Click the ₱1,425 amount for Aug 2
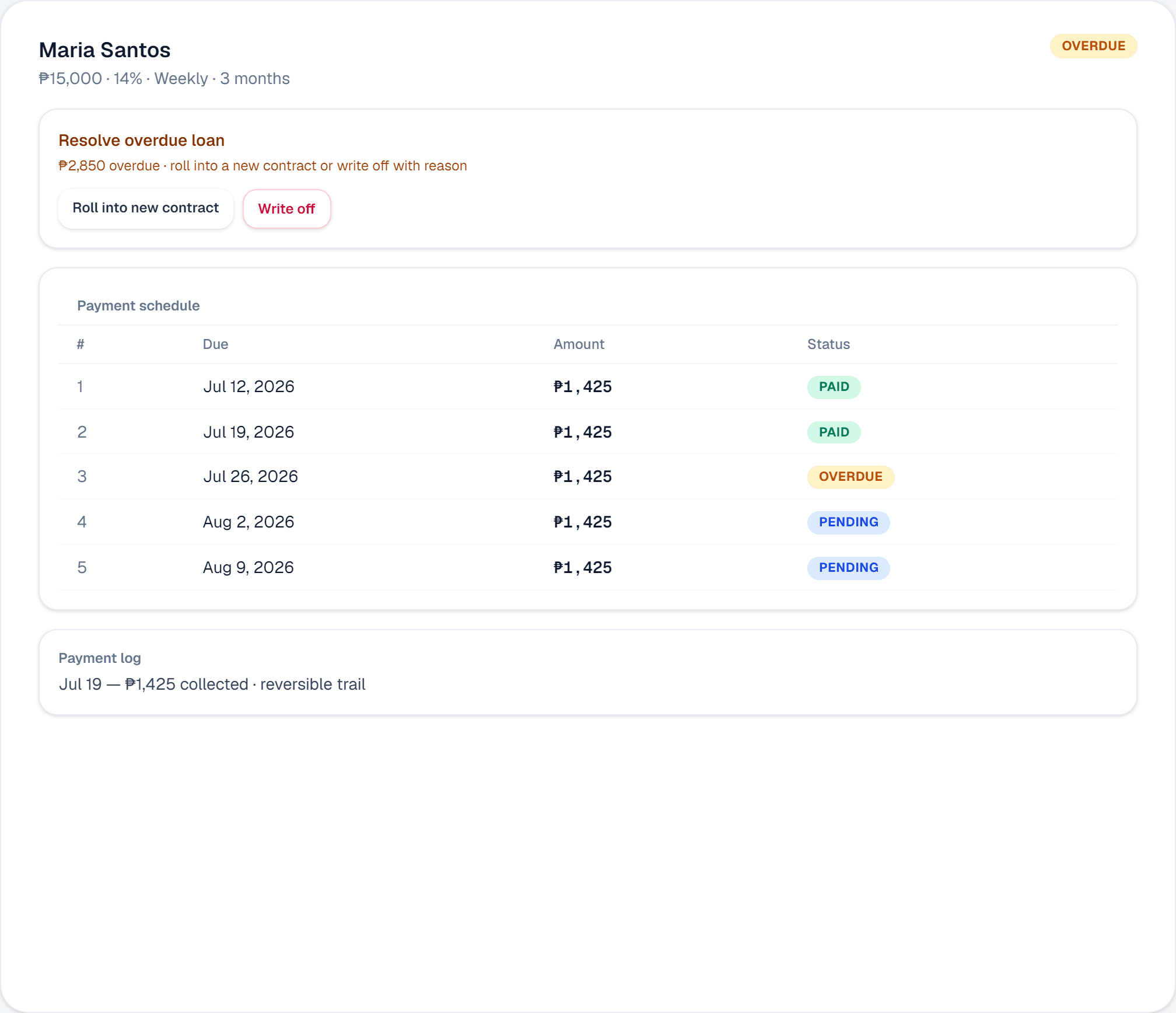The height and width of the screenshot is (1013, 1176). point(582,522)
